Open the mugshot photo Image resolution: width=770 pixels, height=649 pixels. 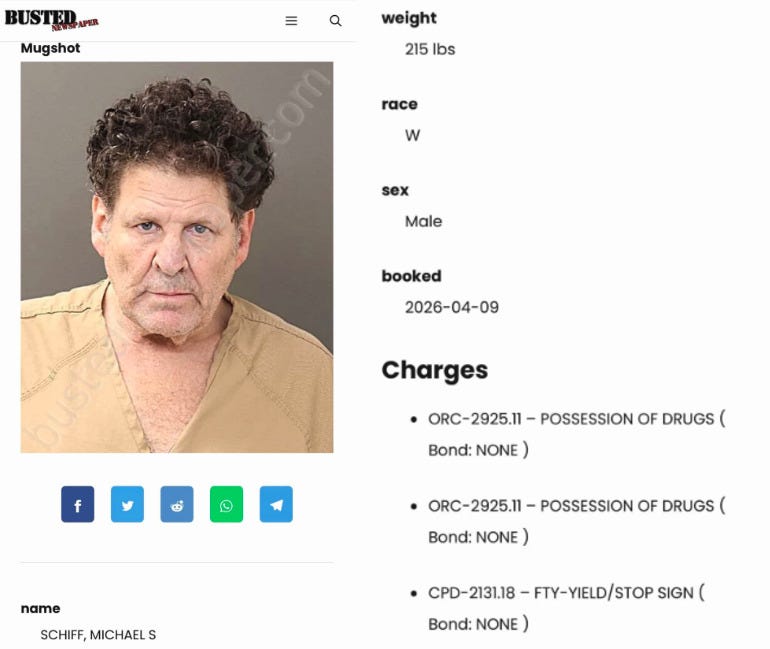pos(177,257)
